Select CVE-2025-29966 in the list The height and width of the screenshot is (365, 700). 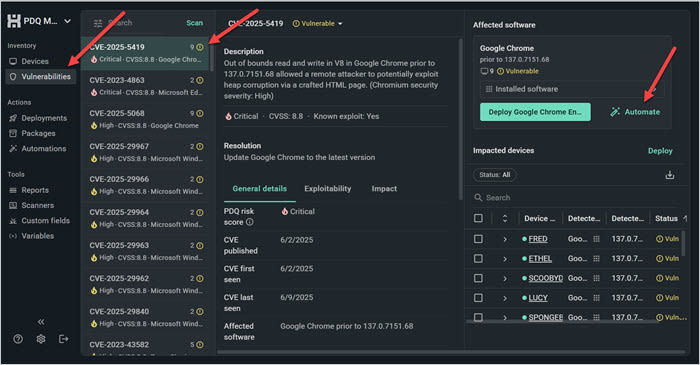(145, 185)
